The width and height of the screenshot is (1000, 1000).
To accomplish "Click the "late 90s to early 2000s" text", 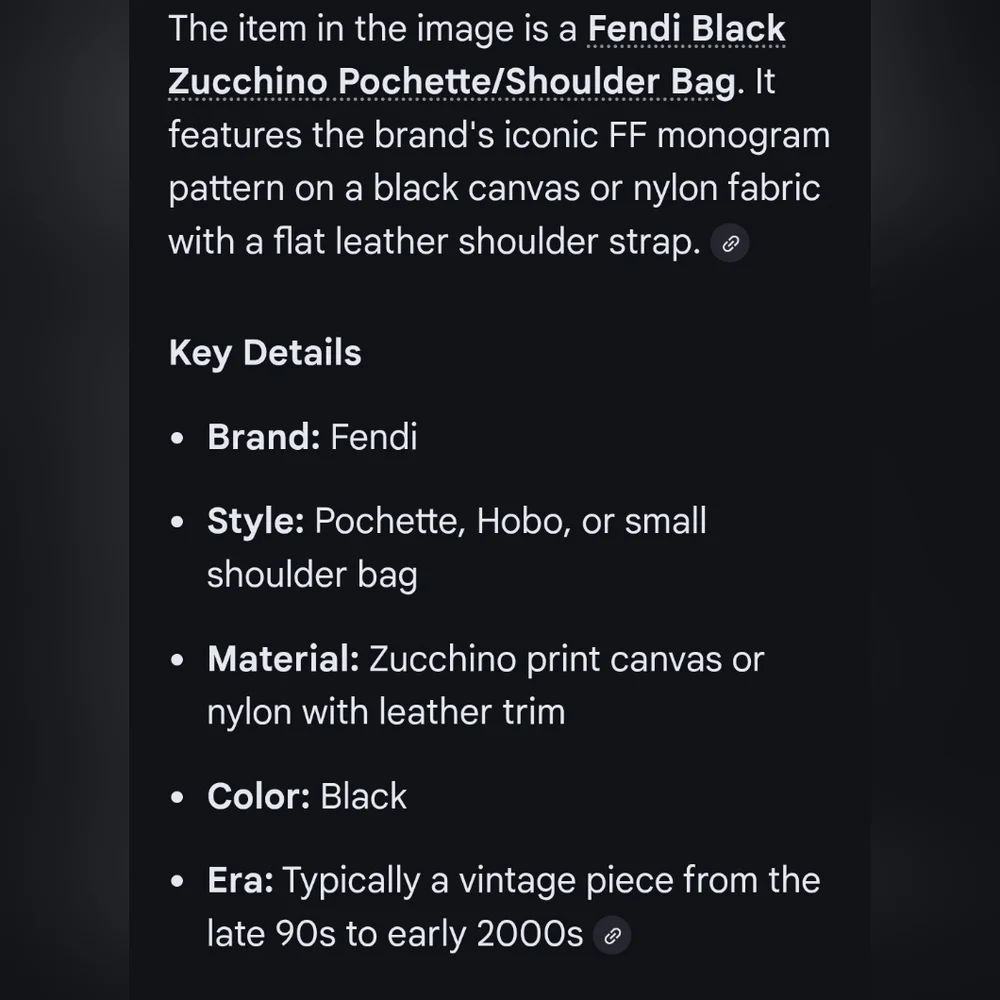I will (x=395, y=933).
